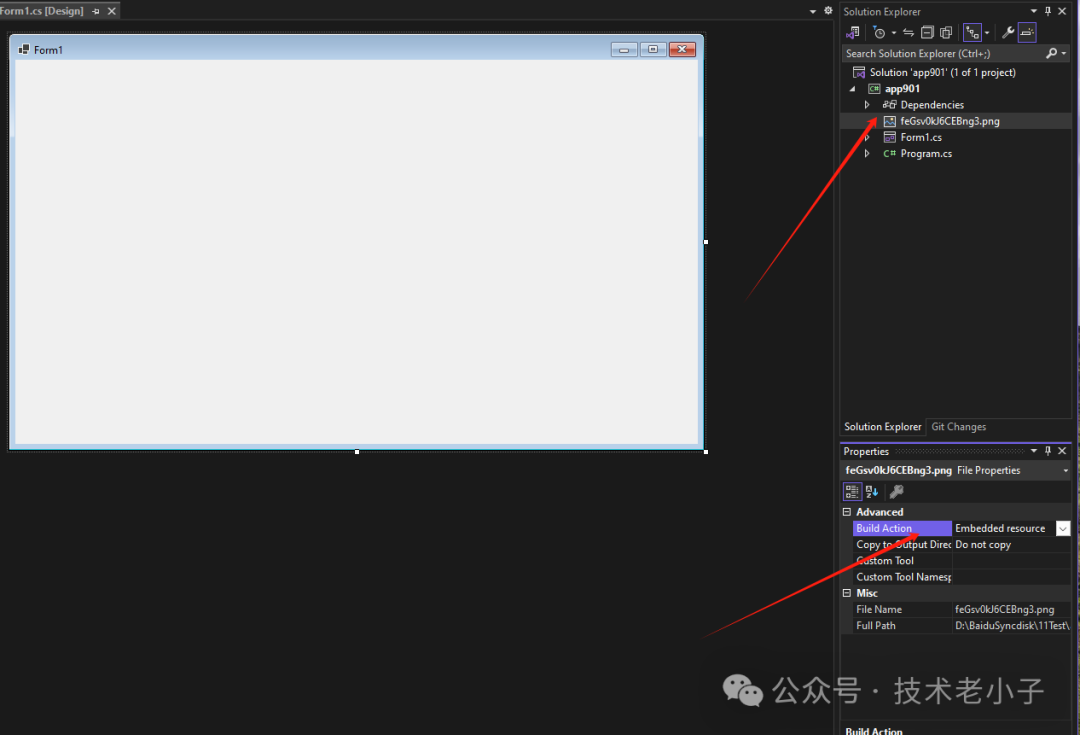Screen dimensions: 1080x735
Task: Expand the Dependencies tree node
Action: pos(867,105)
